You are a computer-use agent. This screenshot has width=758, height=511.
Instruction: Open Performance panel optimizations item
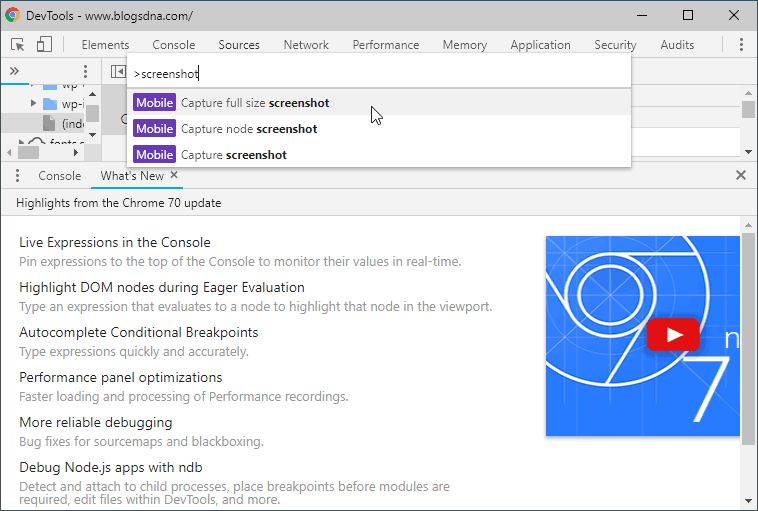(x=121, y=377)
